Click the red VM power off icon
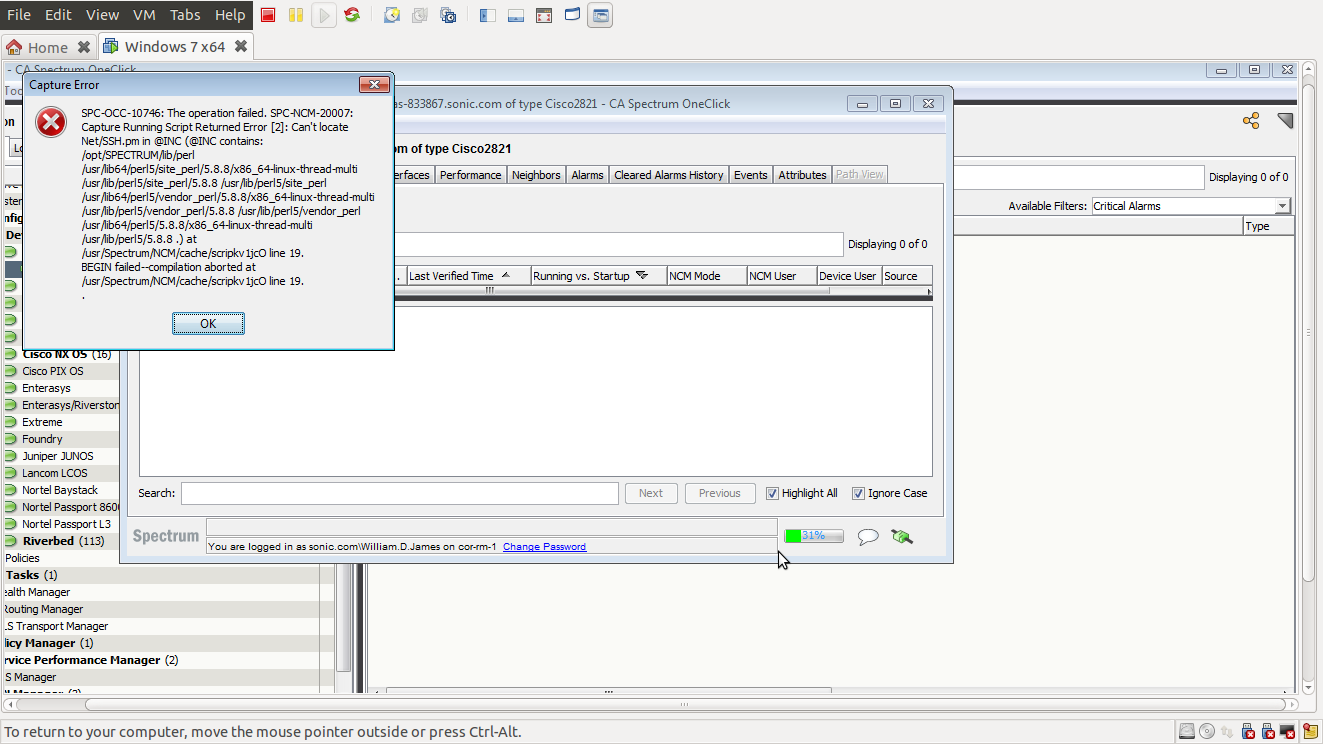Image resolution: width=1323 pixels, height=744 pixels. pyautogui.click(x=268, y=15)
